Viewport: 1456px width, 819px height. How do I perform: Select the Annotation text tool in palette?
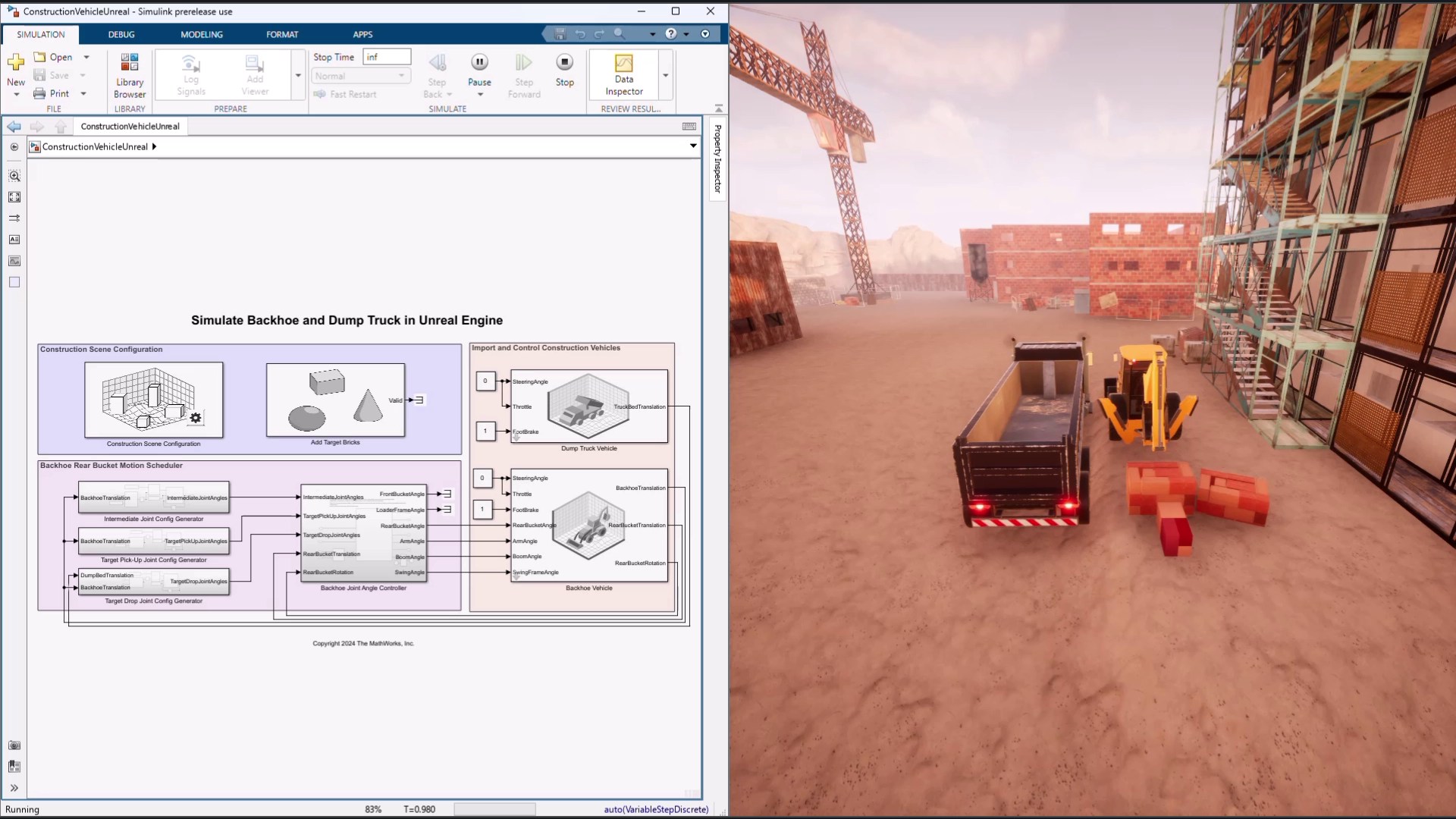click(14, 240)
